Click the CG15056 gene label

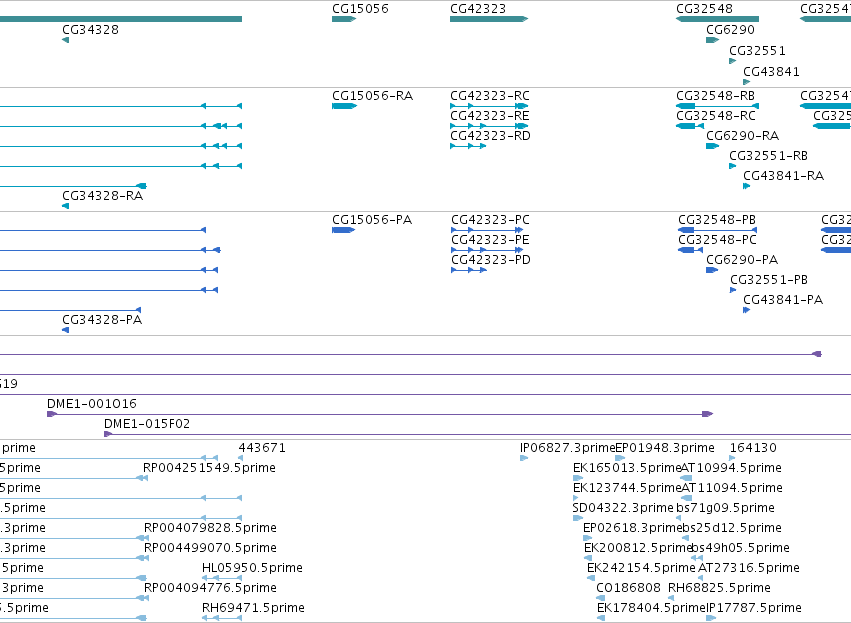[360, 9]
